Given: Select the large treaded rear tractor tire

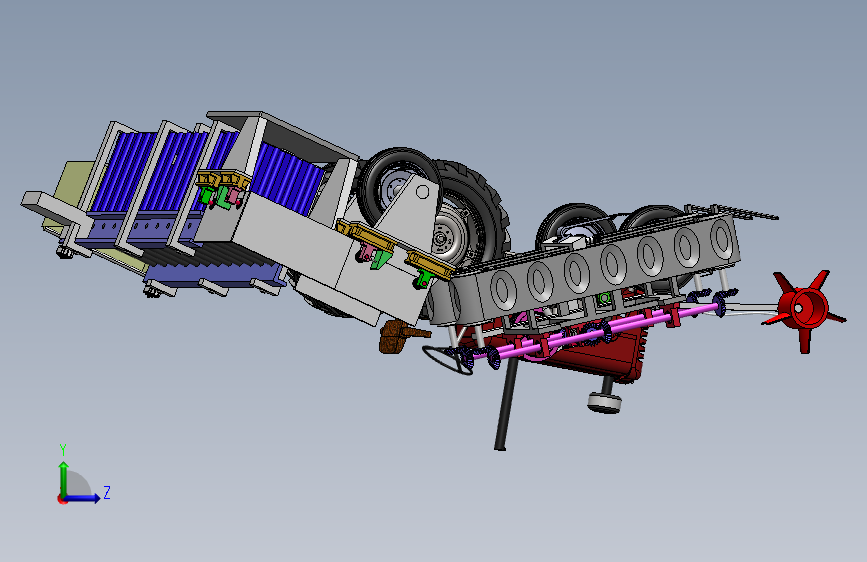Looking at the screenshot, I should (x=478, y=213).
